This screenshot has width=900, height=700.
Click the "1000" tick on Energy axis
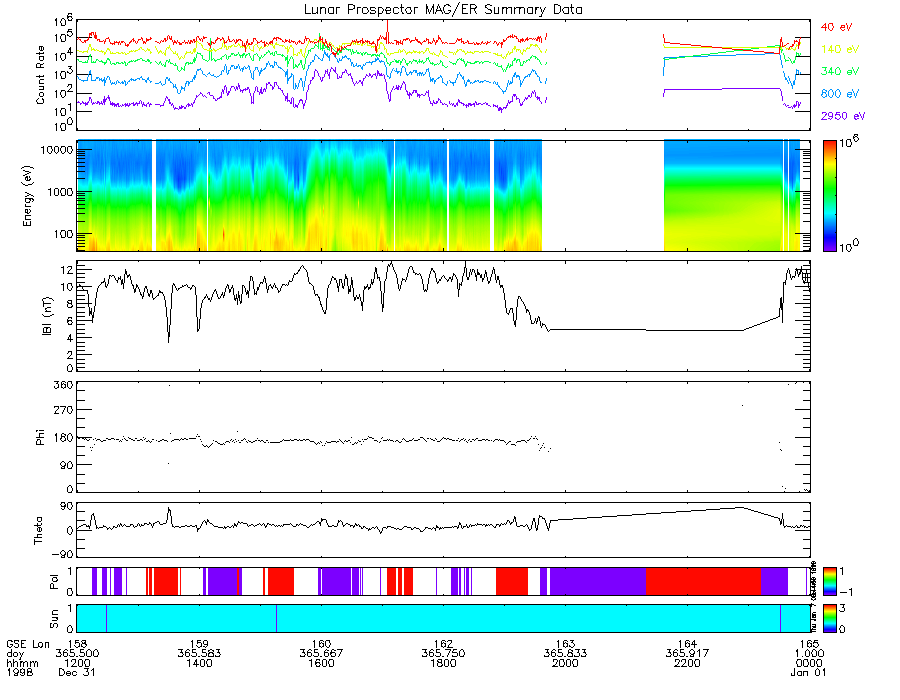coord(59,192)
